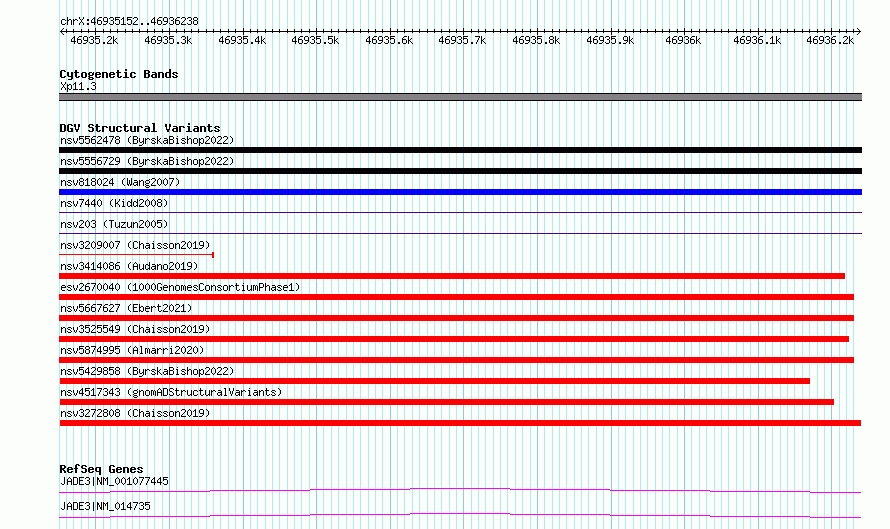Click the 46935.7k ruler label
Viewport: 890px width, 529px height.
[x=462, y=40]
